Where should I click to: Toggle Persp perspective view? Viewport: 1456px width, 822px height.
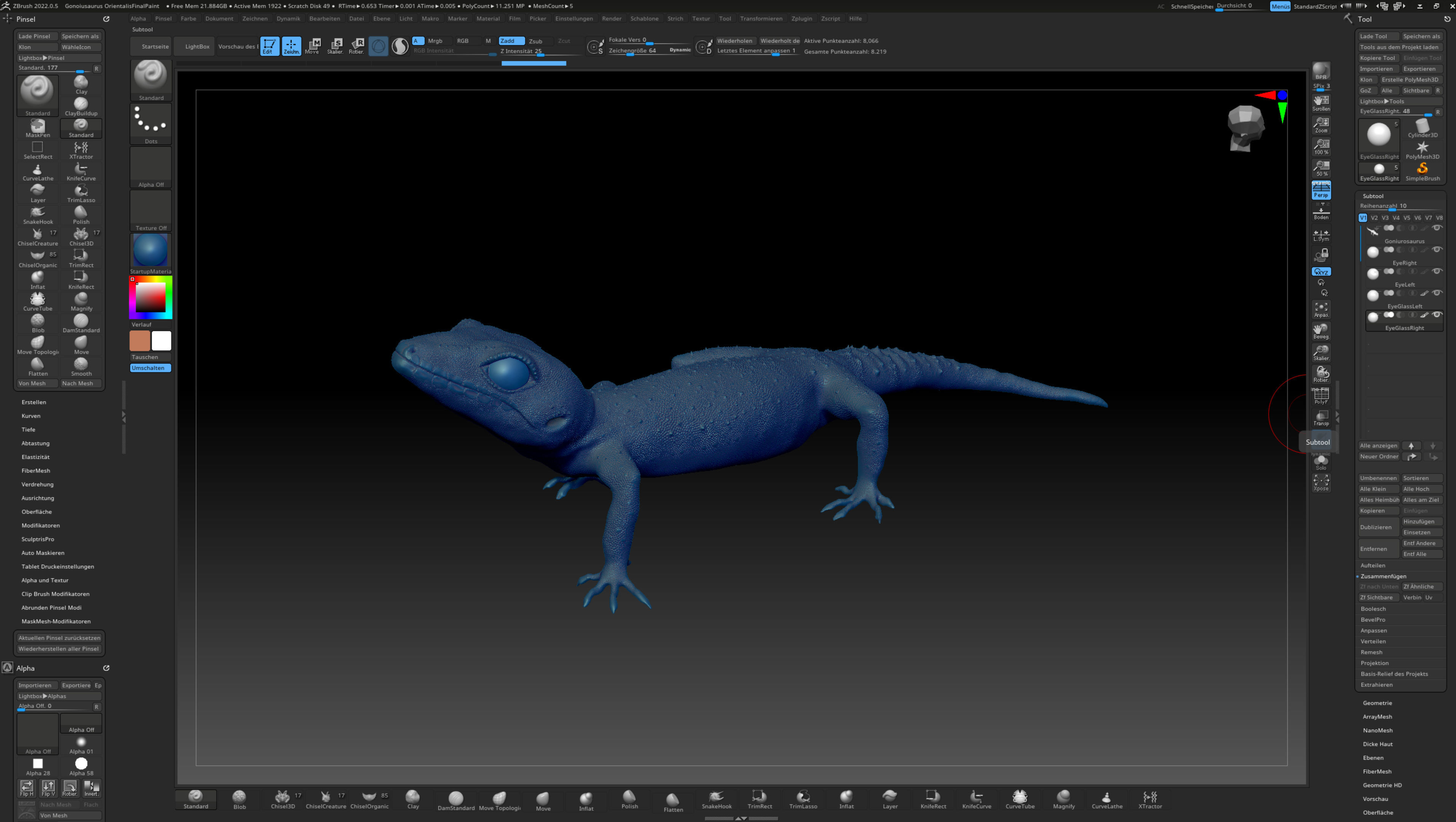[x=1321, y=190]
